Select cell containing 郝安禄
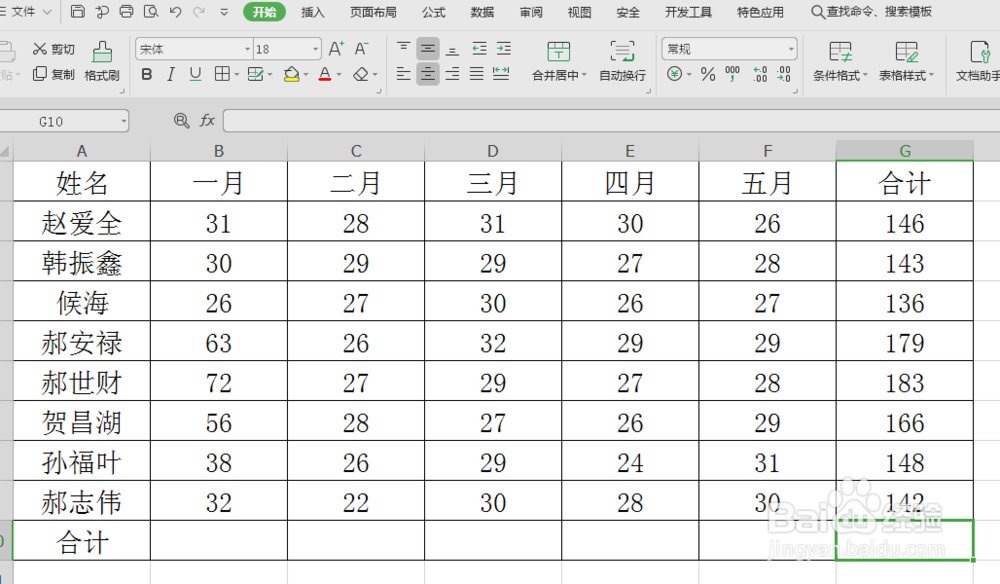This screenshot has height=584, width=1000. pyautogui.click(x=82, y=343)
